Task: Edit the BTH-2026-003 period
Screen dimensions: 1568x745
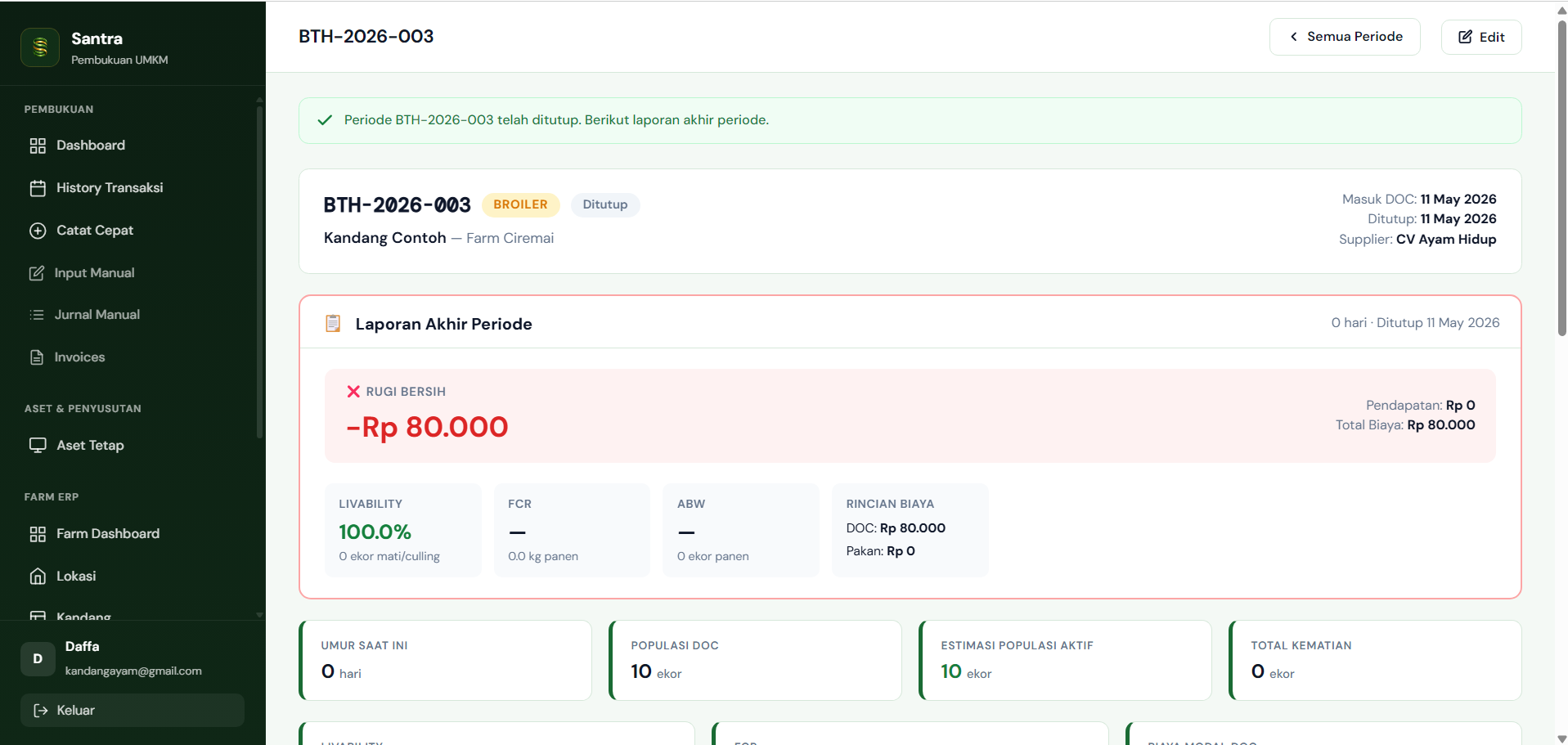Action: click(x=1481, y=37)
